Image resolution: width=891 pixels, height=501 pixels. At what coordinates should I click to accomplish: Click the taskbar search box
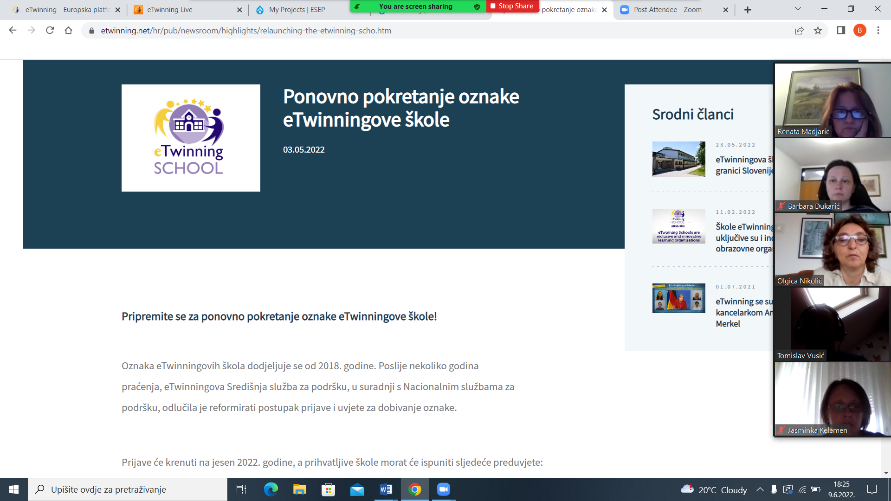click(x=127, y=489)
